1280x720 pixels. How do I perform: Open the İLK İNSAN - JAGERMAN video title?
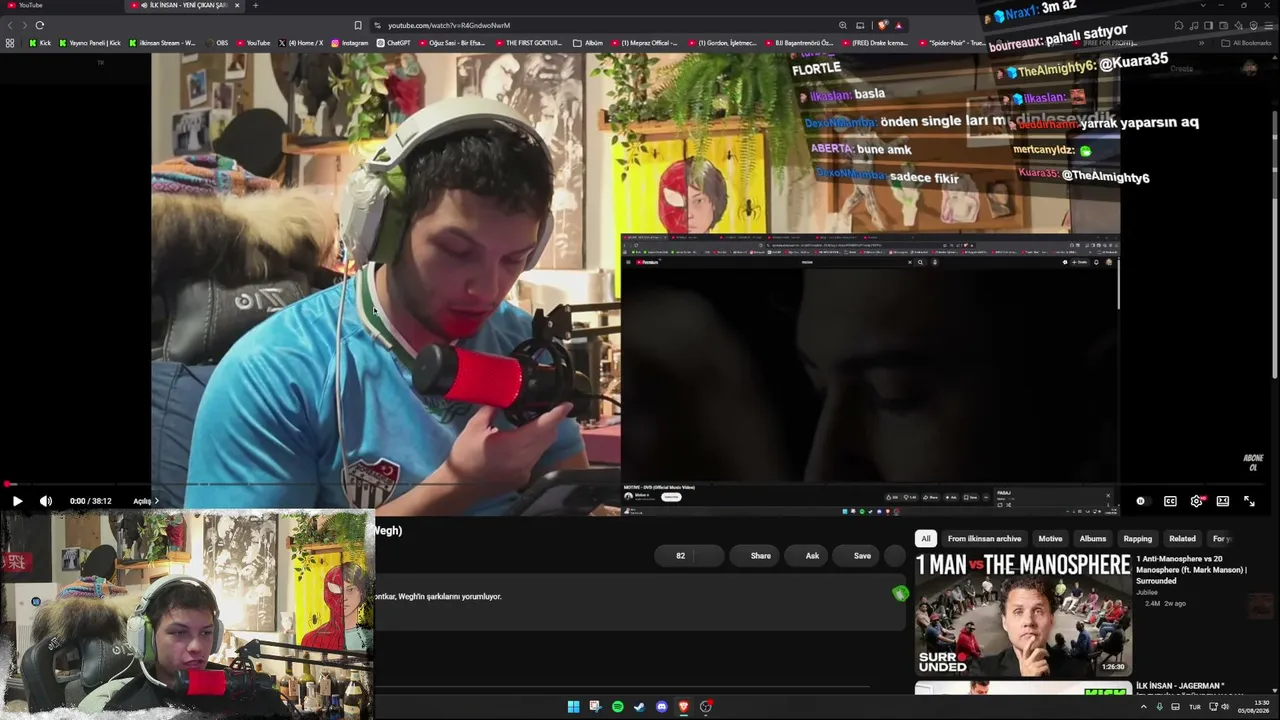1180,687
